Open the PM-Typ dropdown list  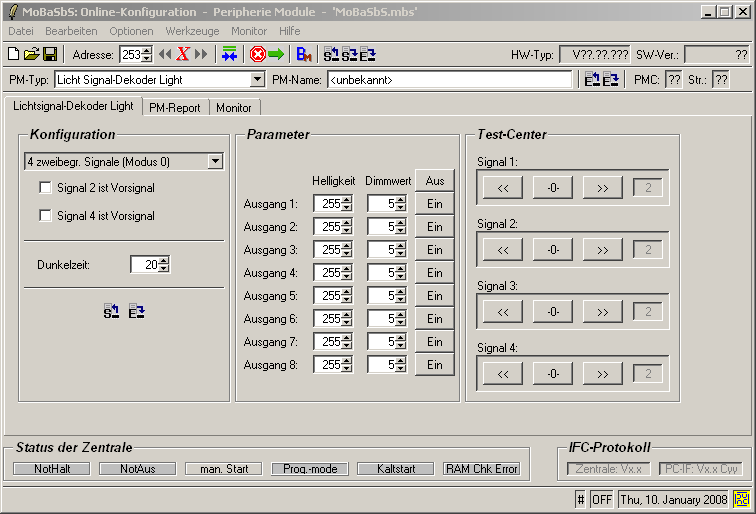click(257, 79)
